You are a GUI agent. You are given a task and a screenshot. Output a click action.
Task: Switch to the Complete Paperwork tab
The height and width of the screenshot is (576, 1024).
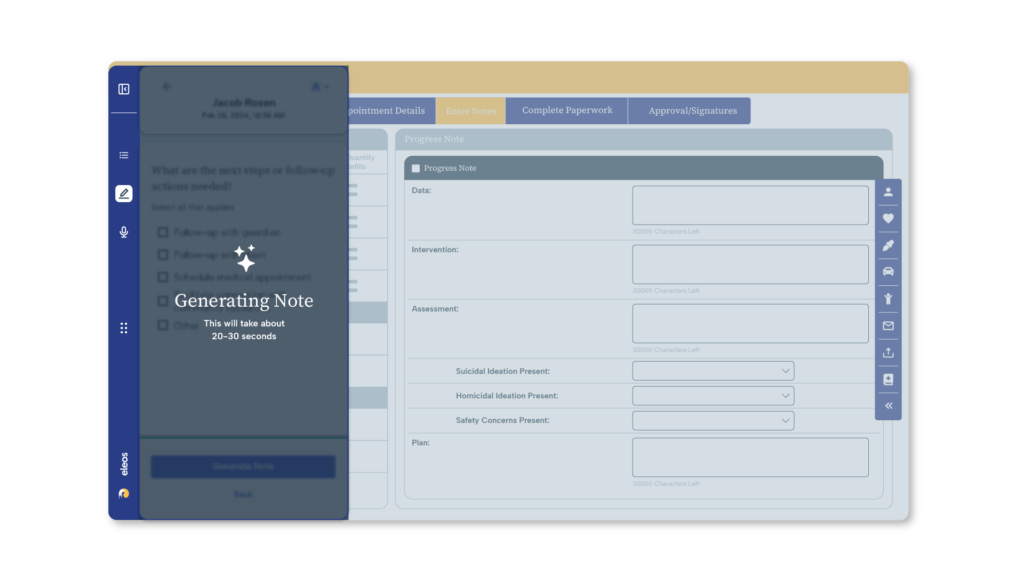[x=566, y=110]
